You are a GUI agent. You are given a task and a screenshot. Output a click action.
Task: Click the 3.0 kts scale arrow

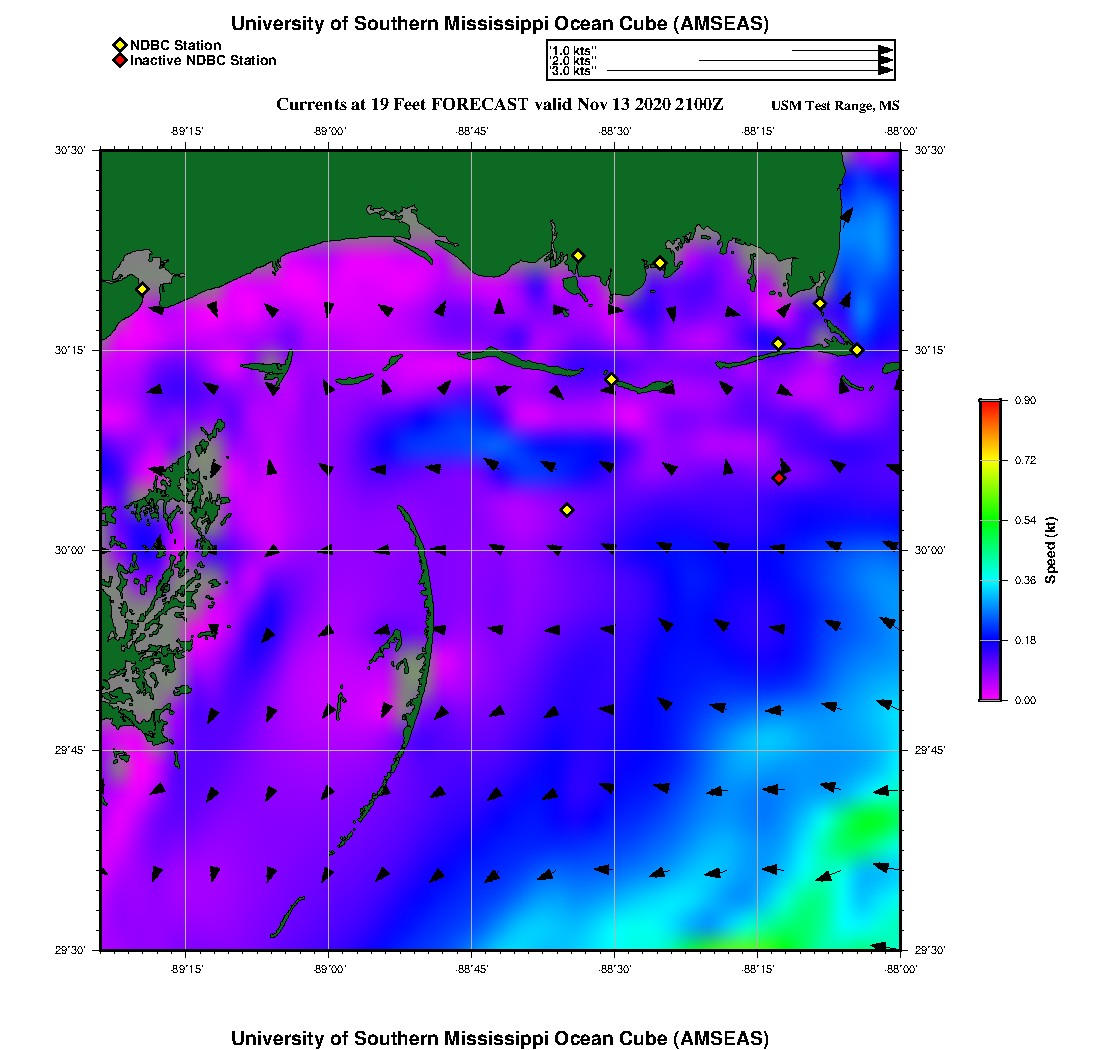click(750, 71)
